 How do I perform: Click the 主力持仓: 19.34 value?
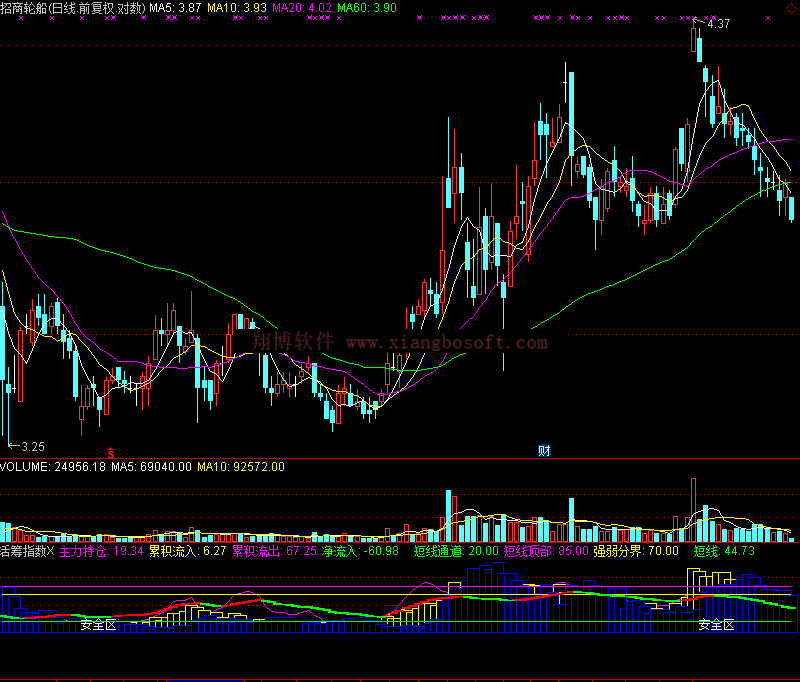pyautogui.click(x=101, y=551)
